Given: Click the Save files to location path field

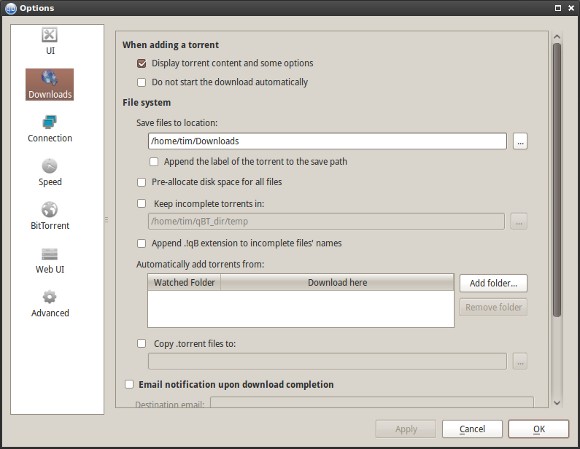Looking at the screenshot, I should pyautogui.click(x=327, y=141).
